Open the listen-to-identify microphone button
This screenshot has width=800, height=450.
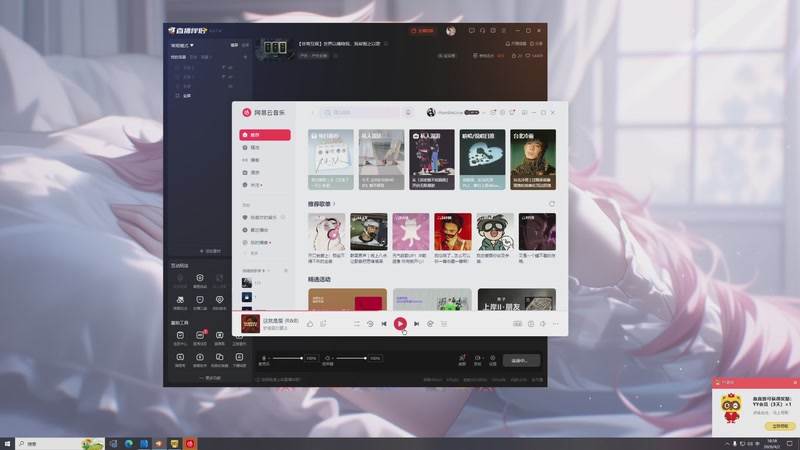(x=408, y=112)
